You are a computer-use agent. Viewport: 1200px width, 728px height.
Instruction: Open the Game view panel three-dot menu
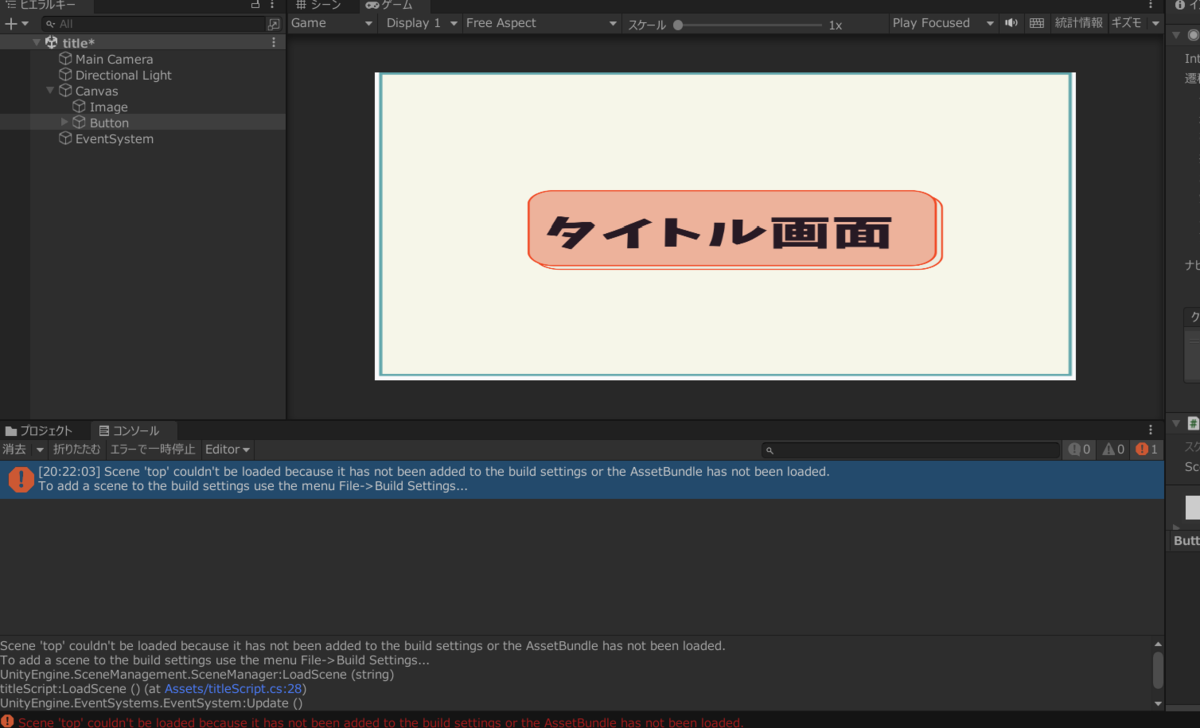click(x=1150, y=5)
